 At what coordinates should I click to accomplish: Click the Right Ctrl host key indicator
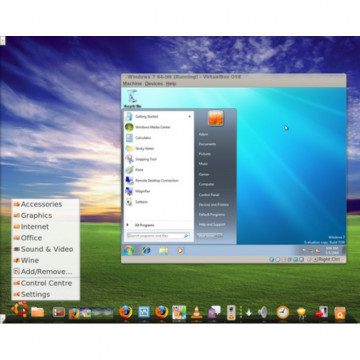(x=329, y=259)
